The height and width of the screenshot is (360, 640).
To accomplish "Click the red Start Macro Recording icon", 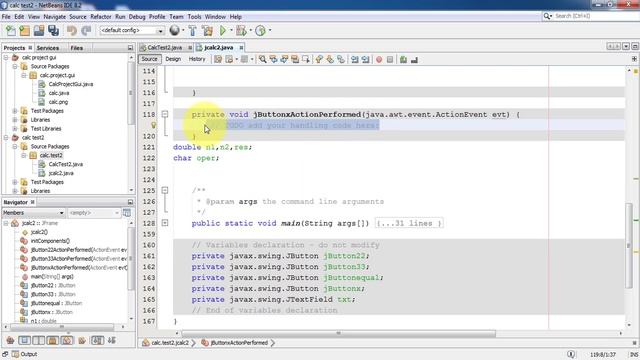I will click(379, 60).
